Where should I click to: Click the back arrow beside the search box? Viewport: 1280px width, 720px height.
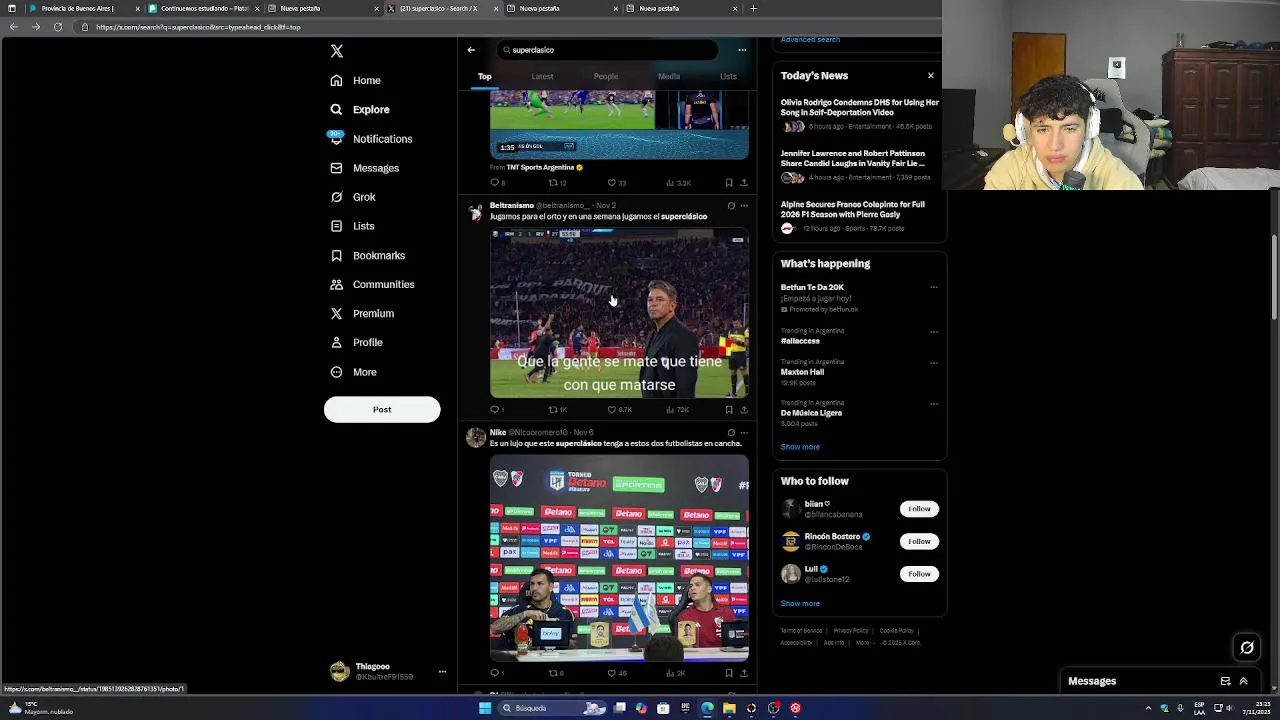(x=471, y=50)
